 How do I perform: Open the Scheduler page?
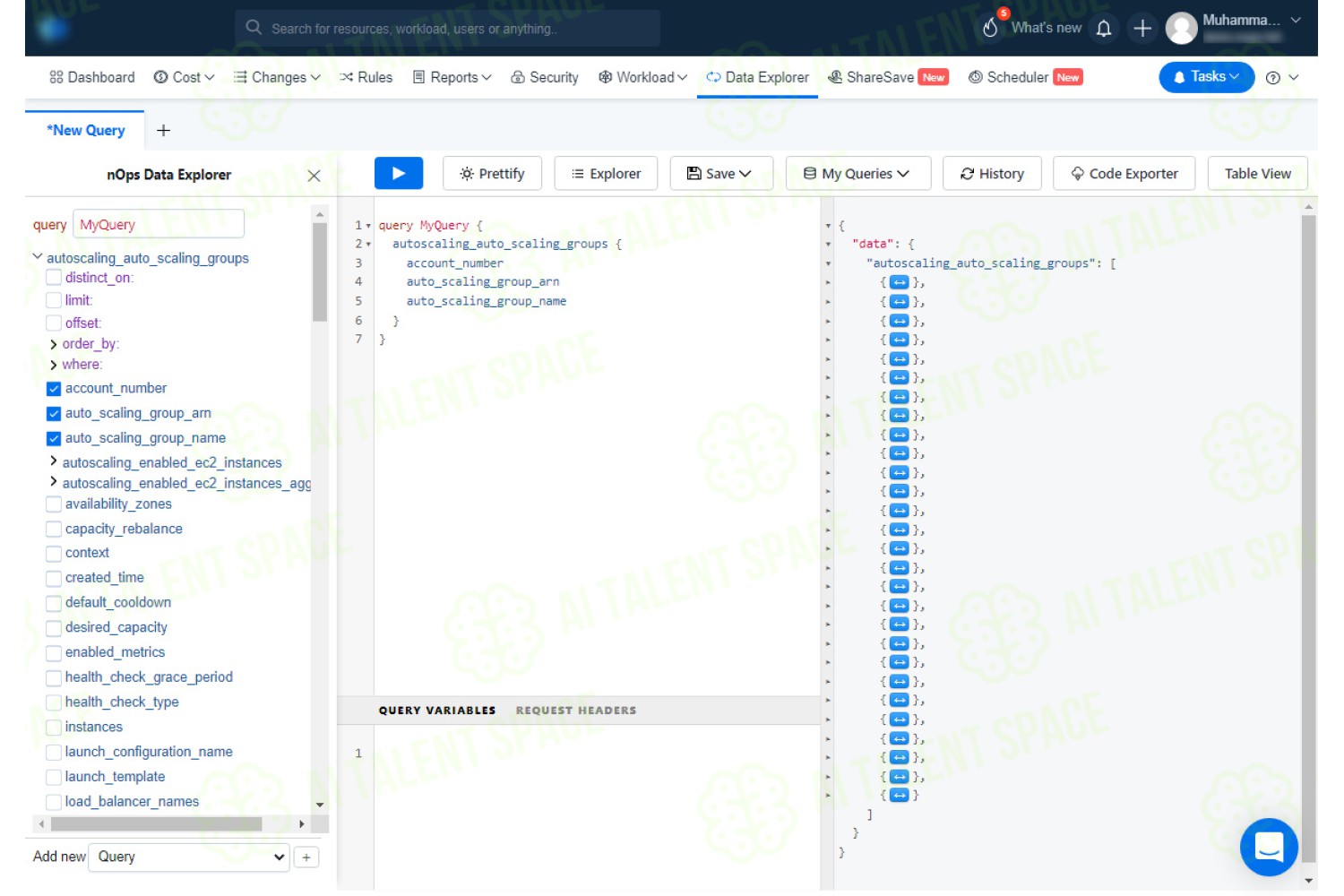[x=1026, y=78]
